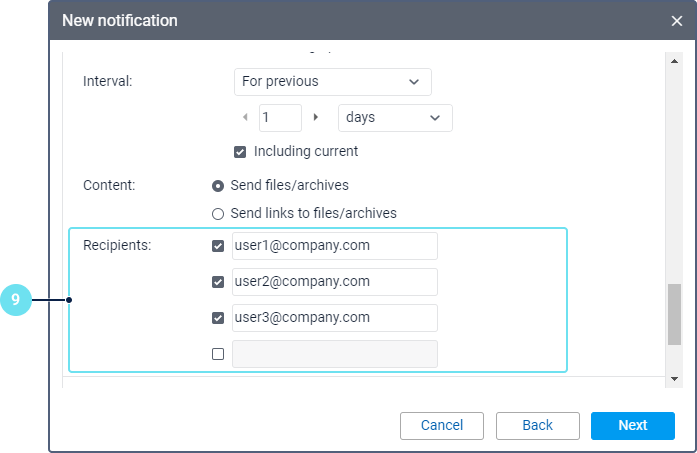Increase interval value with right arrow

pyautogui.click(x=316, y=117)
